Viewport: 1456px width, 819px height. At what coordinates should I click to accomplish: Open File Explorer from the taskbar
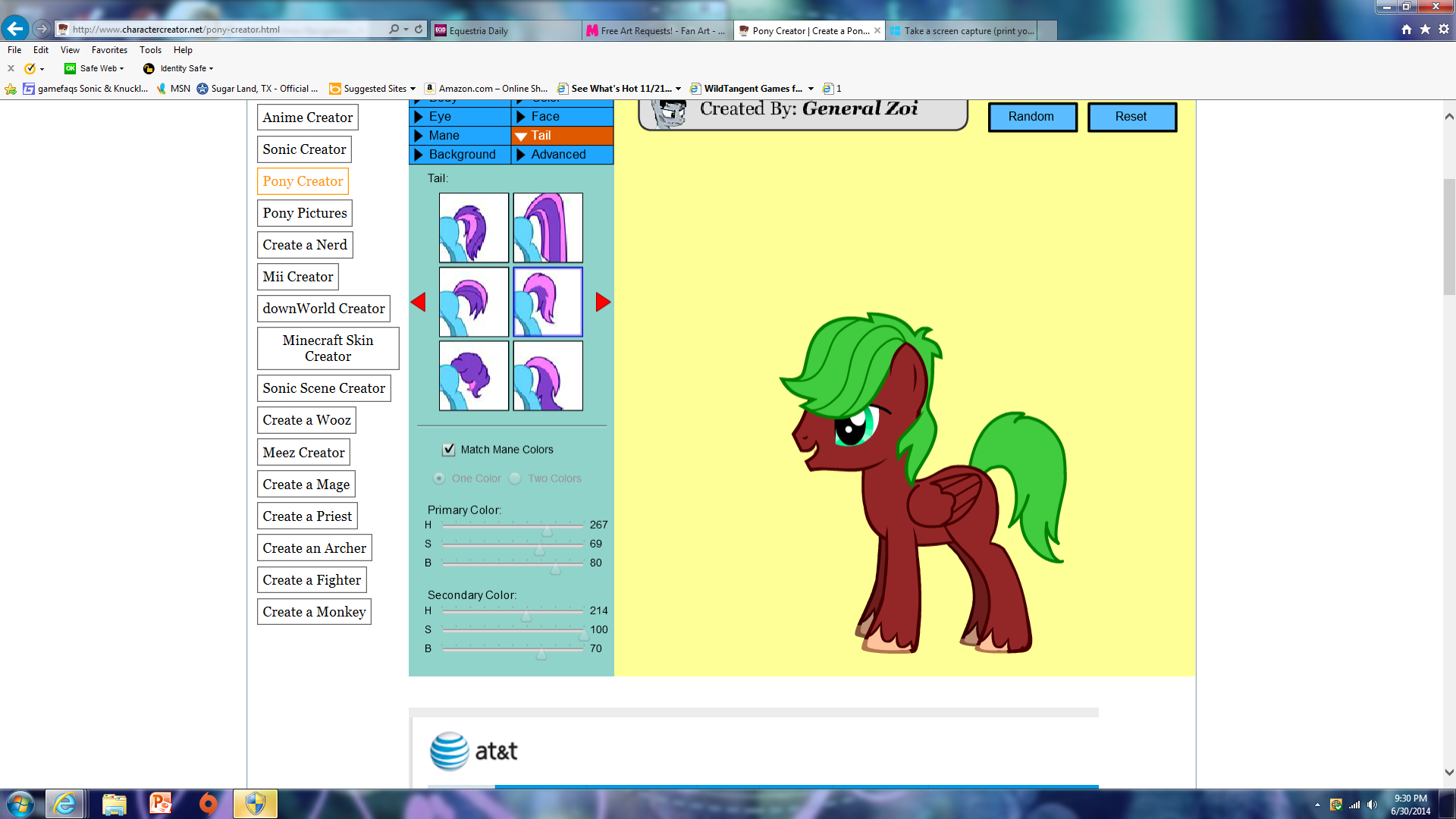point(114,803)
